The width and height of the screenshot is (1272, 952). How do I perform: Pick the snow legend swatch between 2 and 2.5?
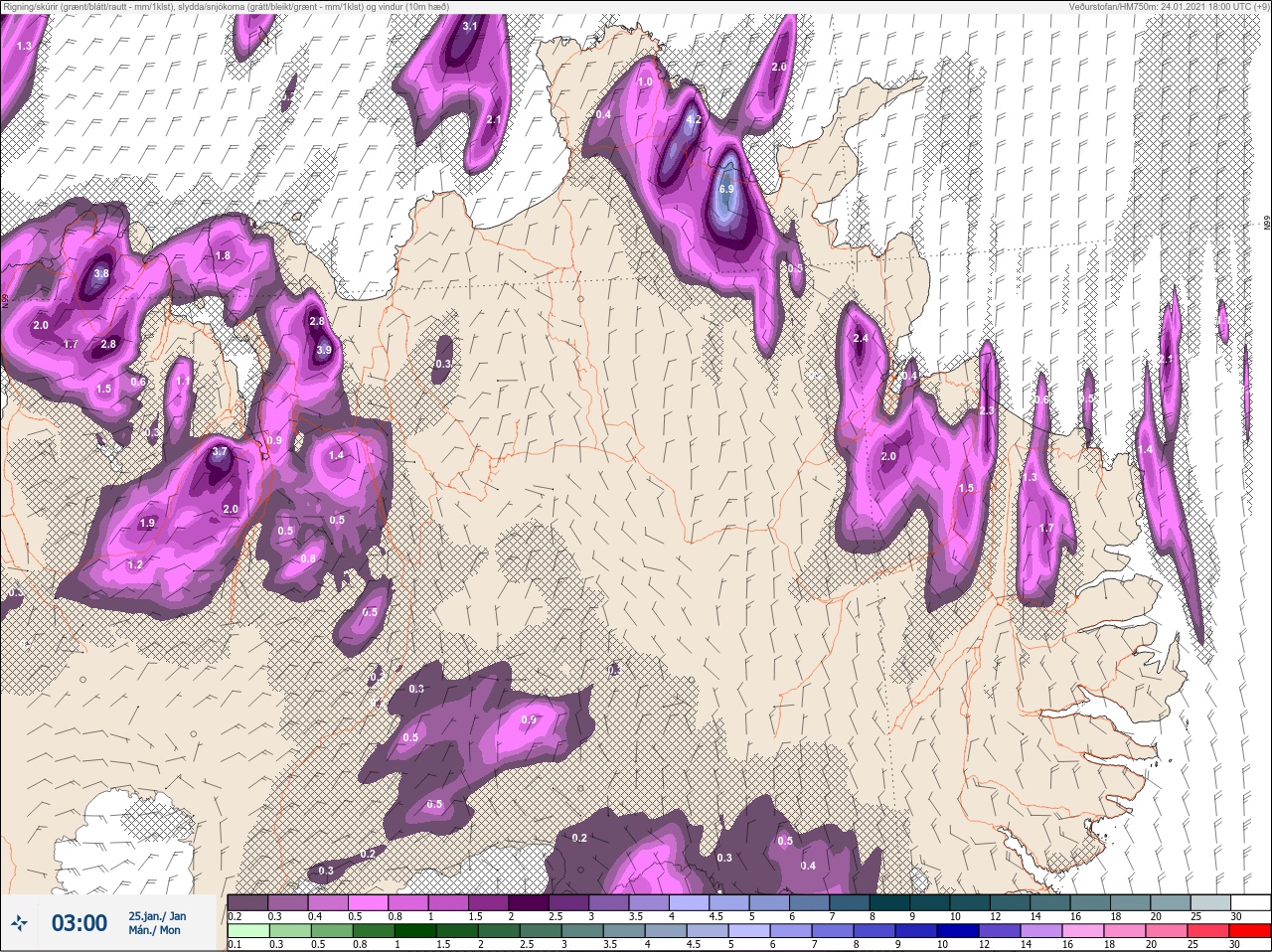[x=530, y=902]
